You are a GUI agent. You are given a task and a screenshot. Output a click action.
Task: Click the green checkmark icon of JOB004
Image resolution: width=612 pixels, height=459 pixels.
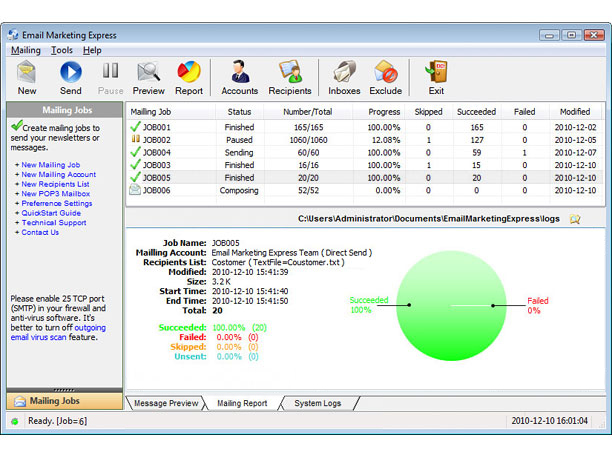(135, 151)
